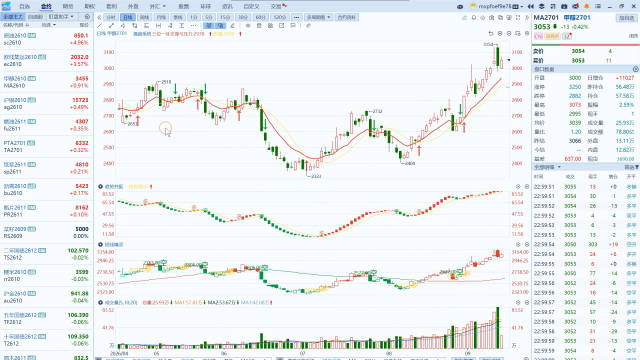Open settings icon for volume indicator panel
This screenshot has height=360, width=640.
(x=518, y=302)
